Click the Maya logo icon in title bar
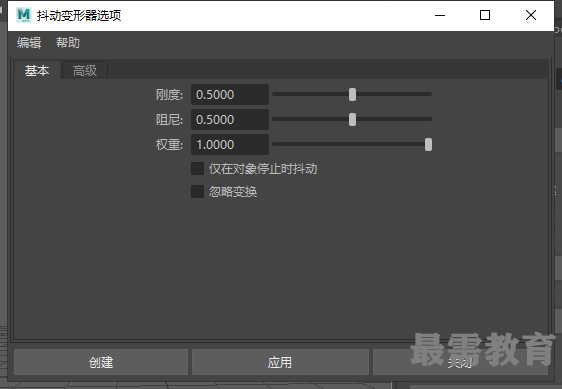The image size is (562, 389). 24,15
